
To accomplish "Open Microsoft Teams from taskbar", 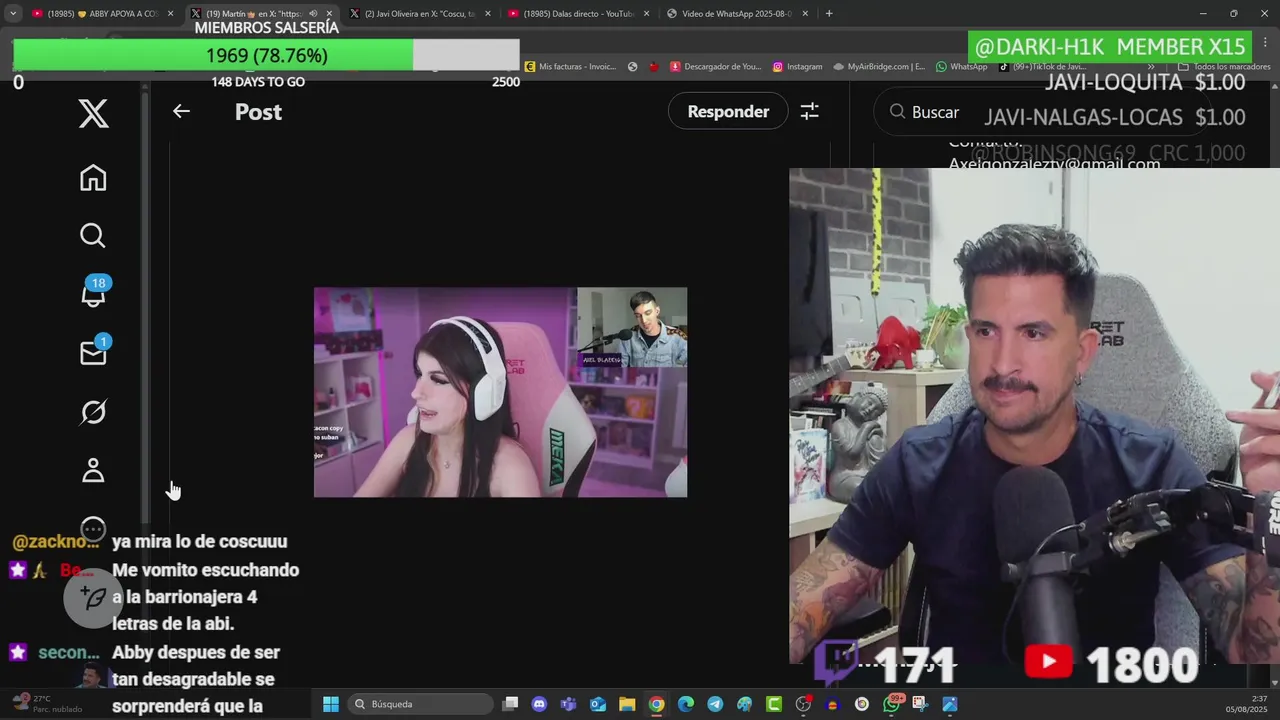I will [x=568, y=704].
